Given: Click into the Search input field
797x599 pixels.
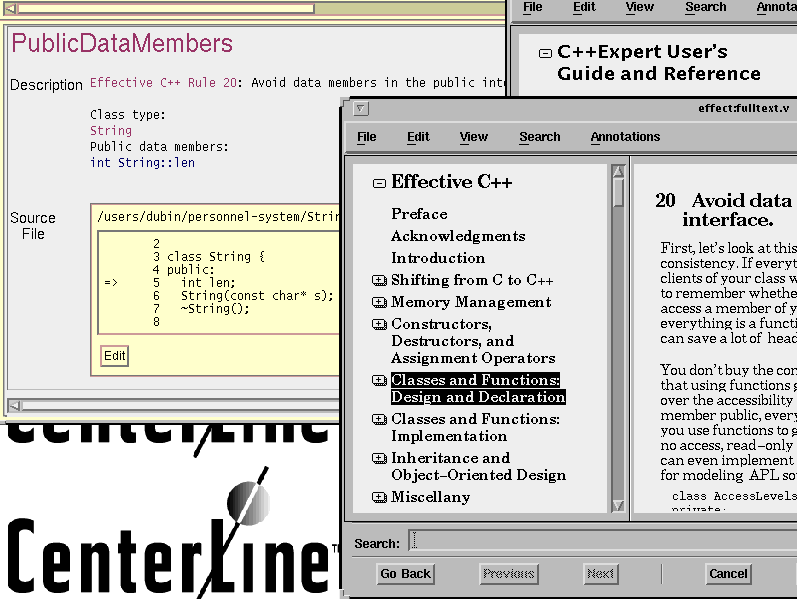Looking at the screenshot, I should (x=602, y=541).
